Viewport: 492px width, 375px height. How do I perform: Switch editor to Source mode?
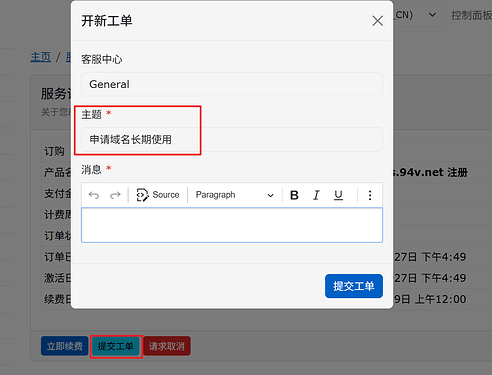(x=158, y=195)
